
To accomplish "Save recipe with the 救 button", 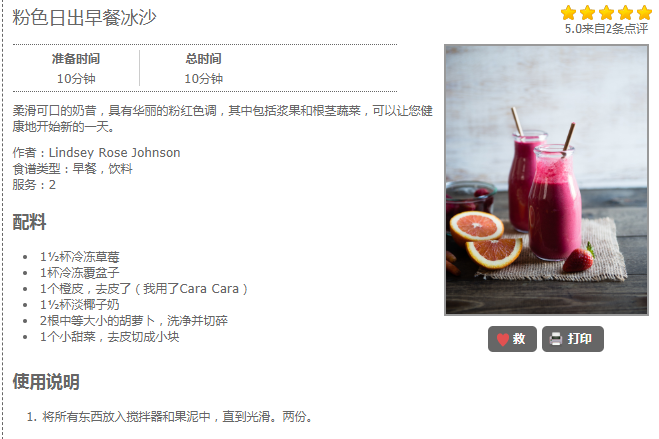I will coord(512,339).
